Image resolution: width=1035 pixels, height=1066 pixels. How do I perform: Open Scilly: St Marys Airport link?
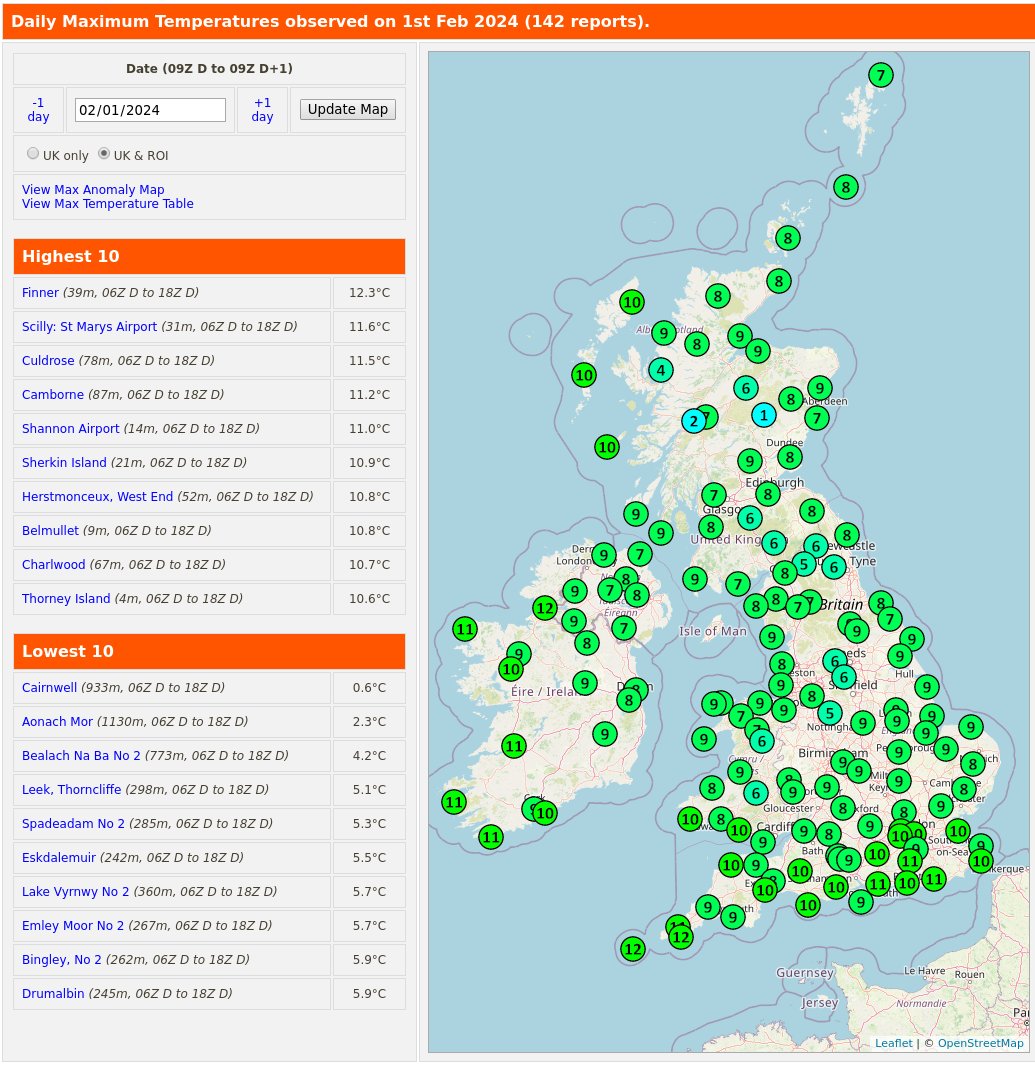[x=89, y=326]
